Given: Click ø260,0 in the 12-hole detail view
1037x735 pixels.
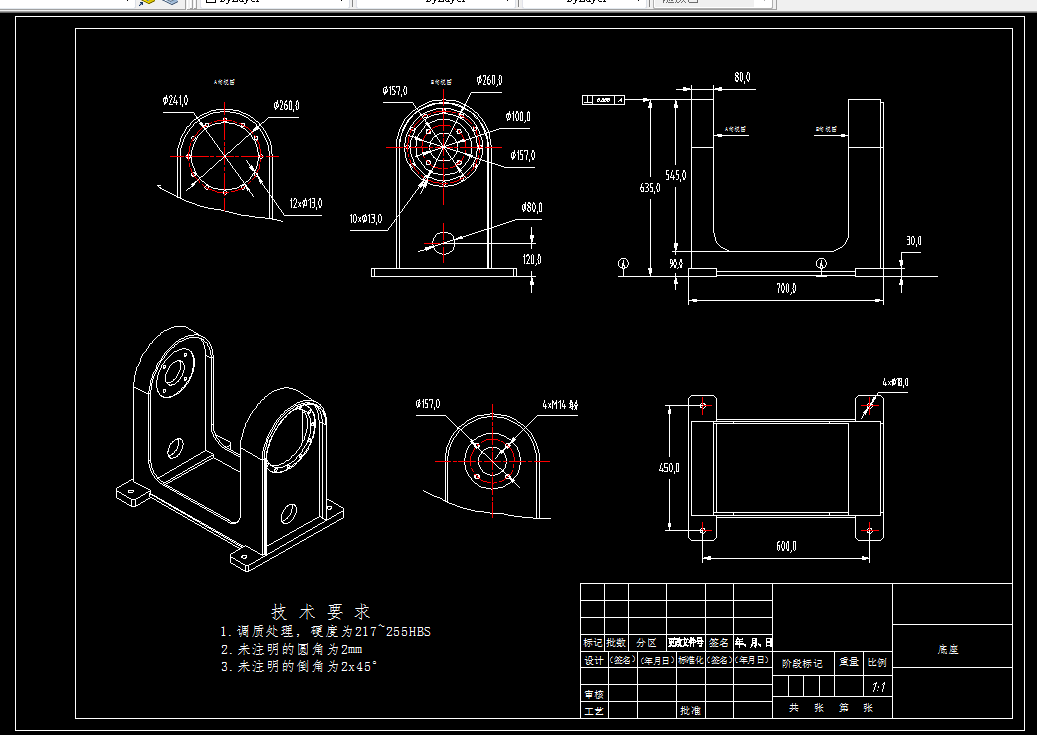Looking at the screenshot, I should pyautogui.click(x=286, y=106).
